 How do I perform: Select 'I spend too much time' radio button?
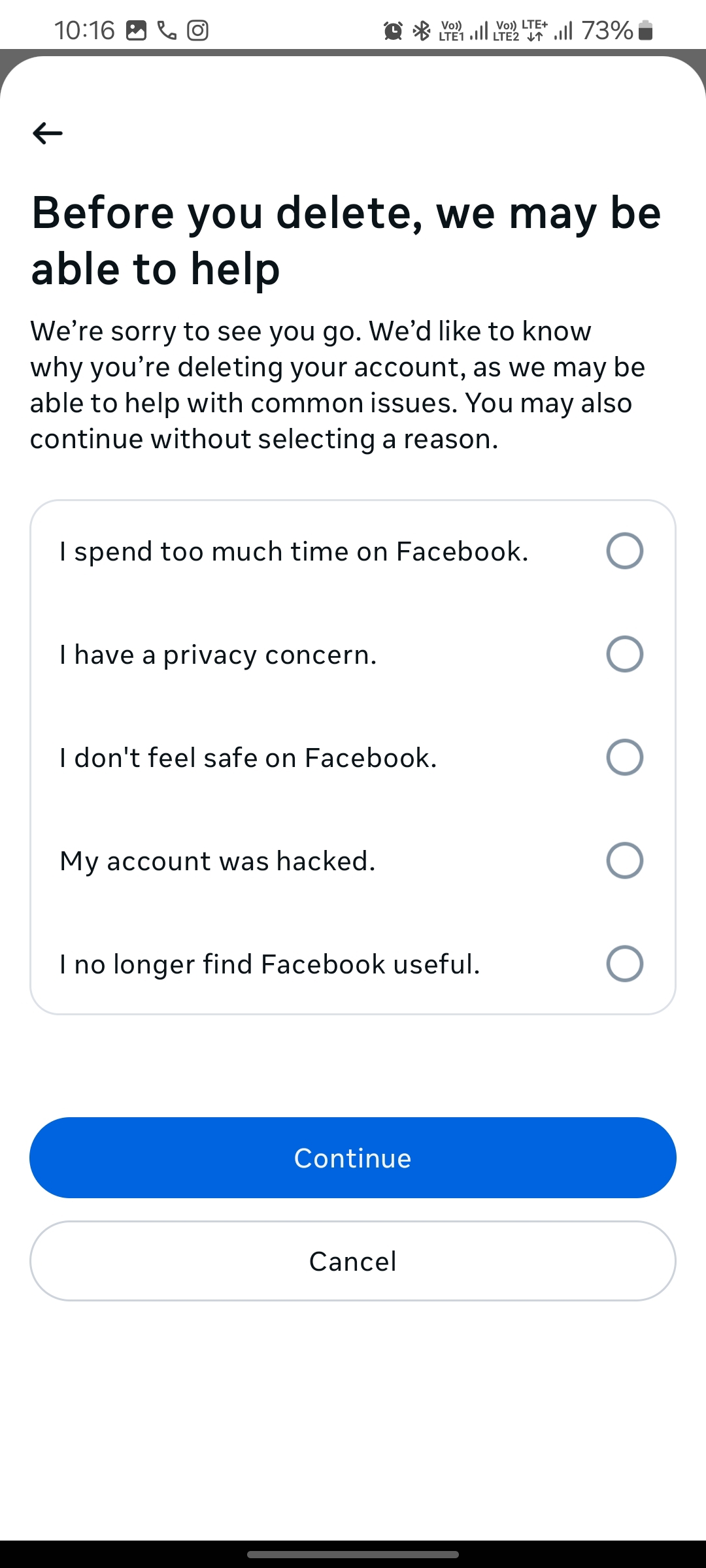(x=625, y=551)
